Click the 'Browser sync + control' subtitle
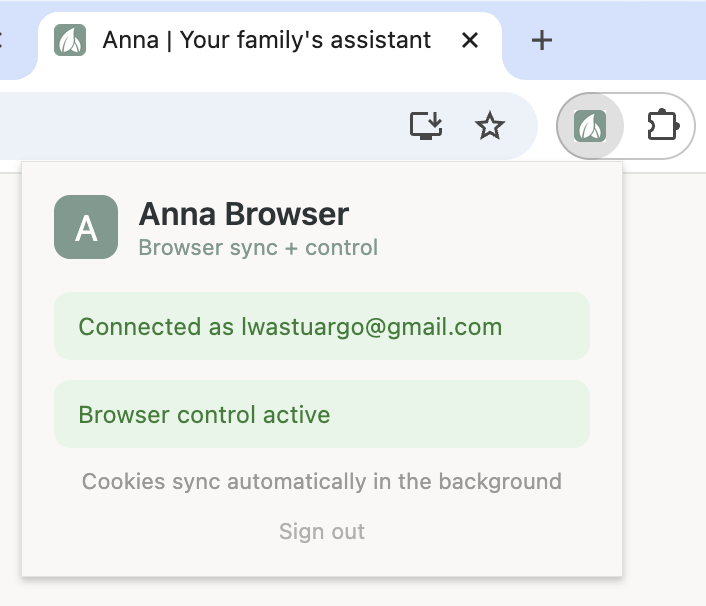Image resolution: width=706 pixels, height=606 pixels. [258, 247]
